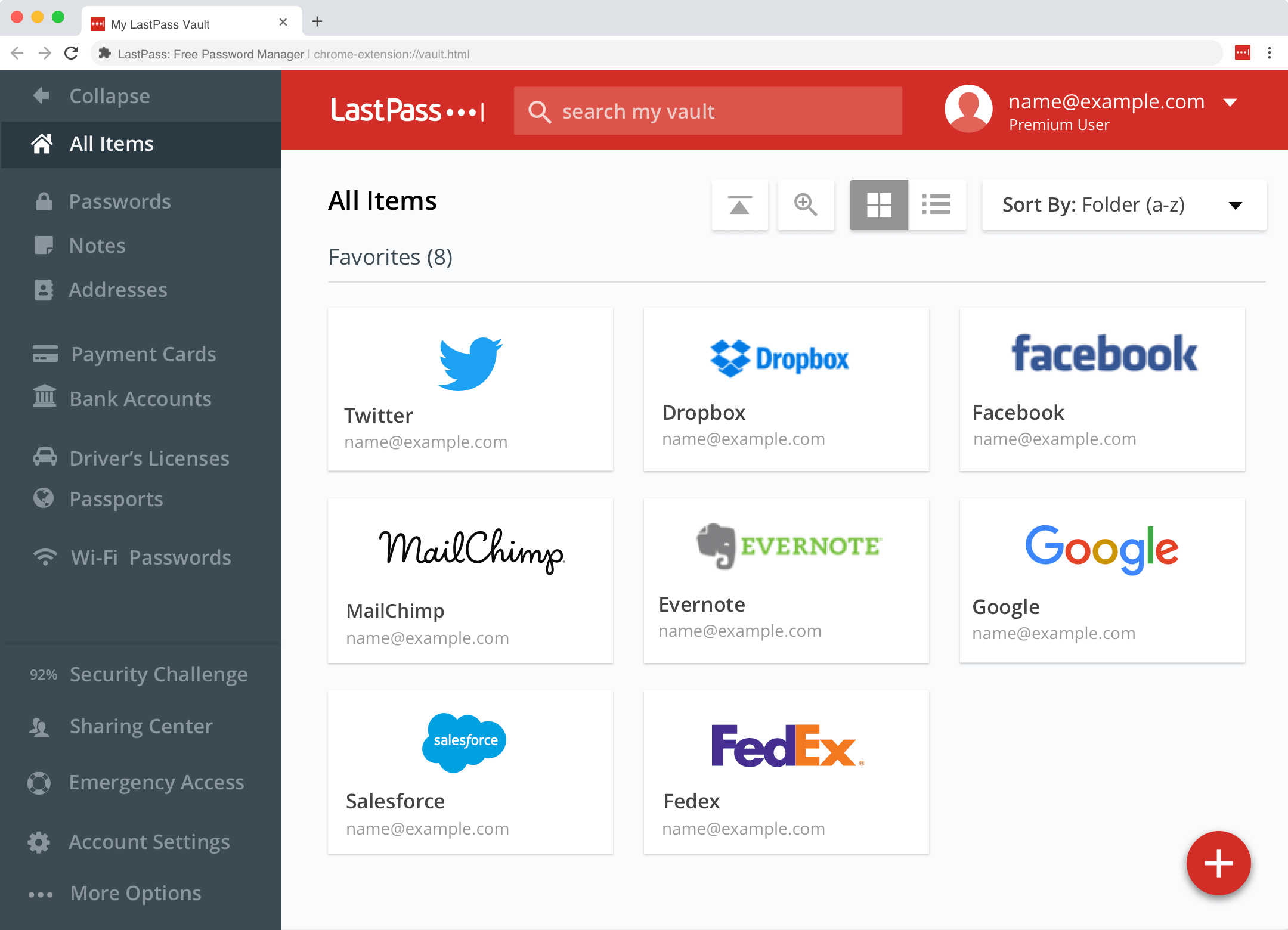The width and height of the screenshot is (1288, 930).
Task: Expand the zoom magnifier control
Action: 807,205
